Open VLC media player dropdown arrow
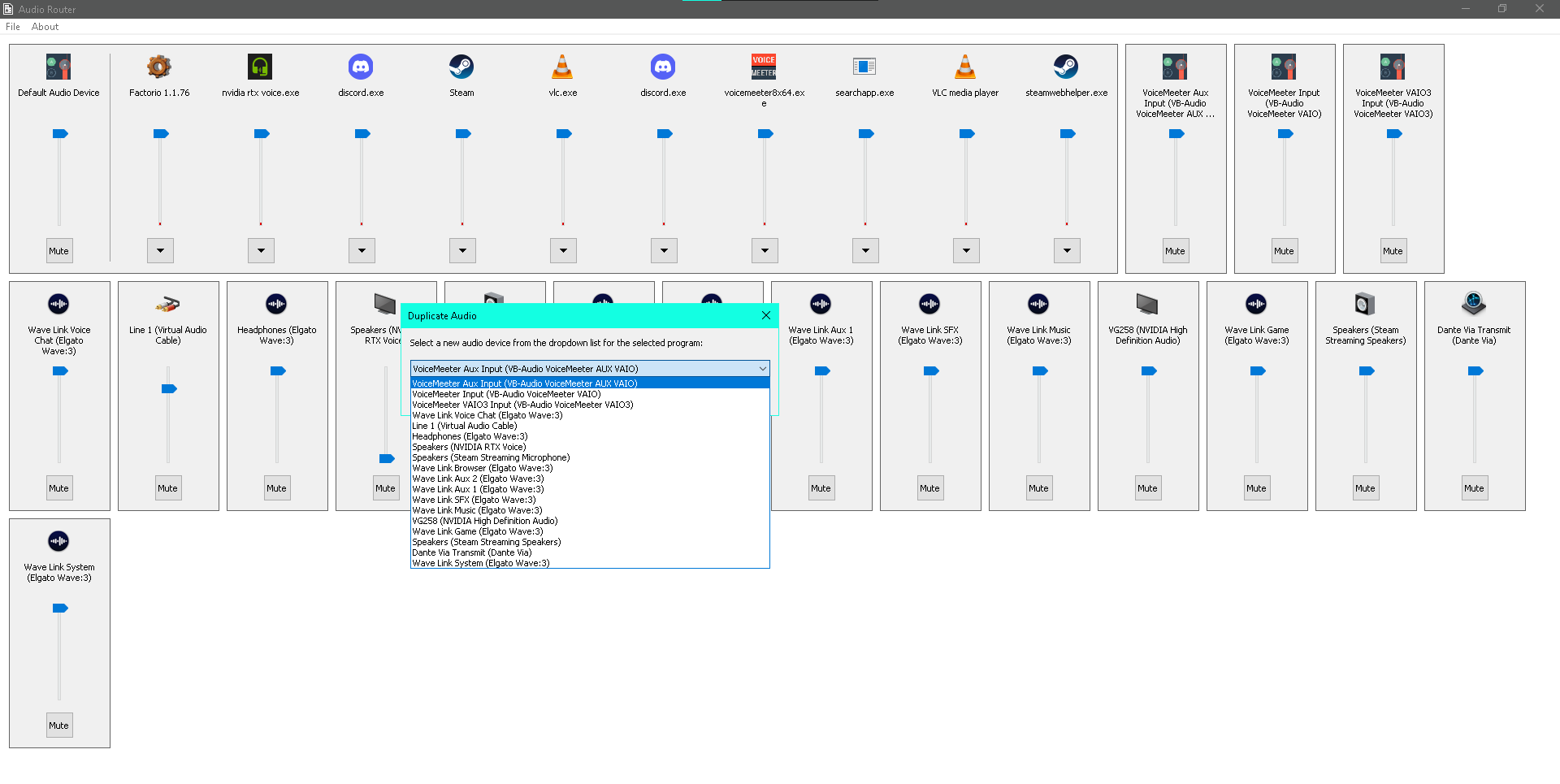 point(966,251)
